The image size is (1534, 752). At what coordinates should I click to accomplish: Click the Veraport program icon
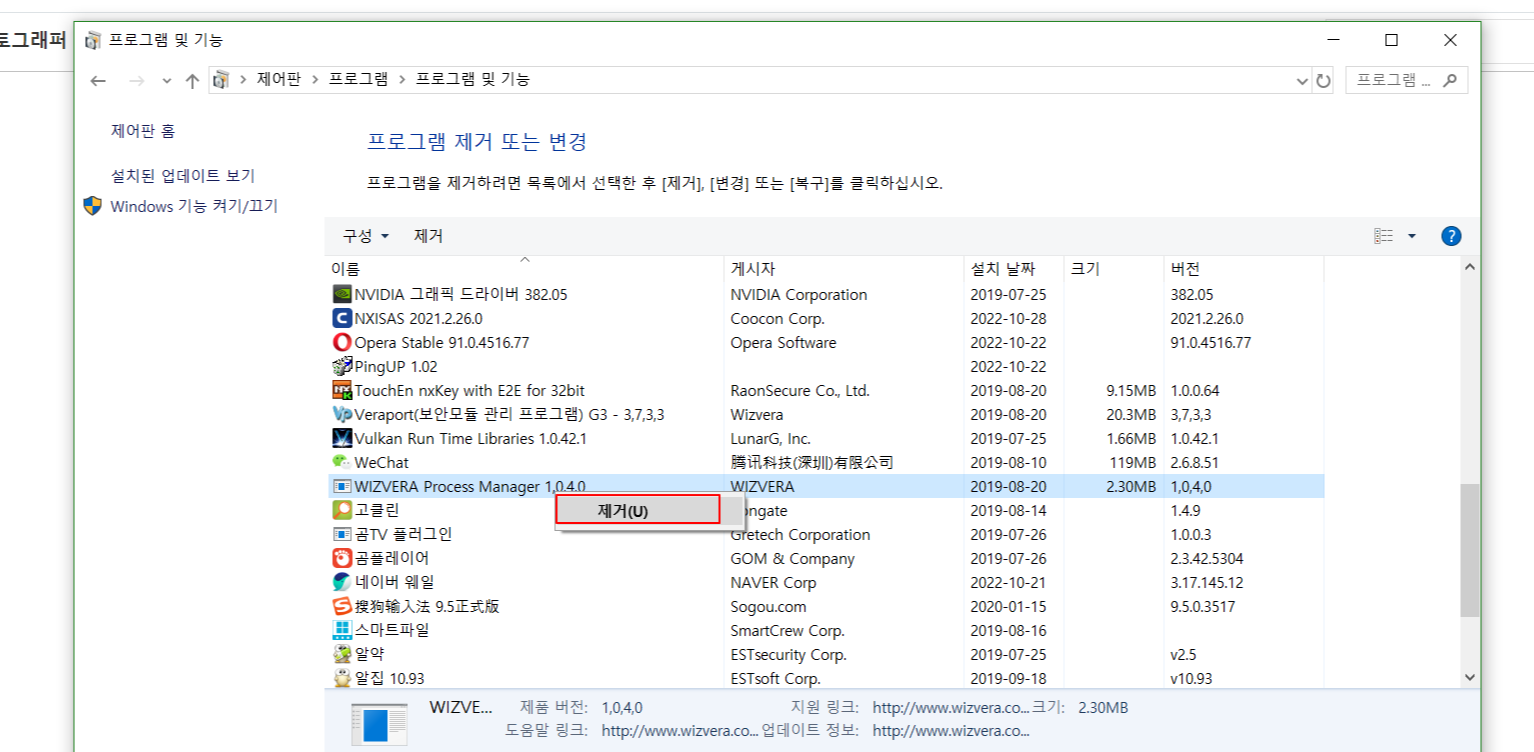(x=342, y=415)
